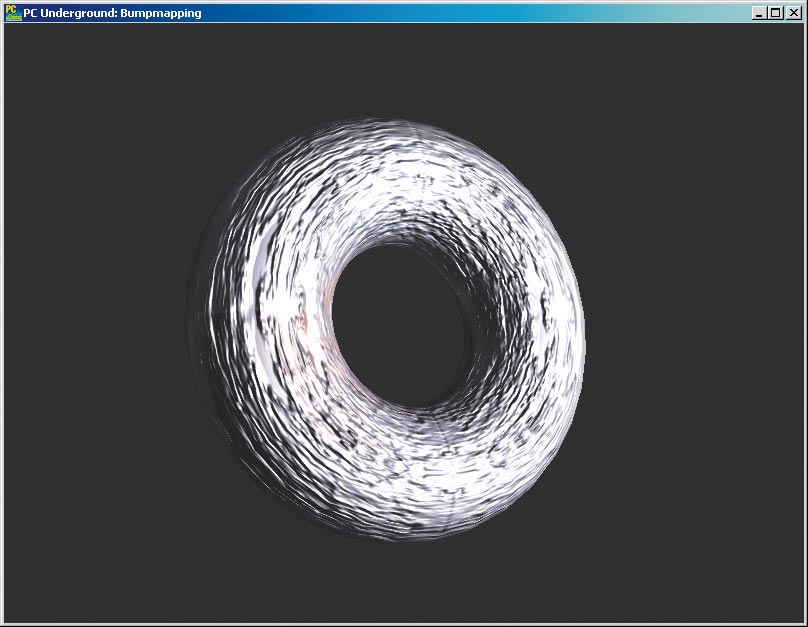Click the PC Underground app icon in title bar
The width and height of the screenshot is (808, 627).
(x=13, y=13)
